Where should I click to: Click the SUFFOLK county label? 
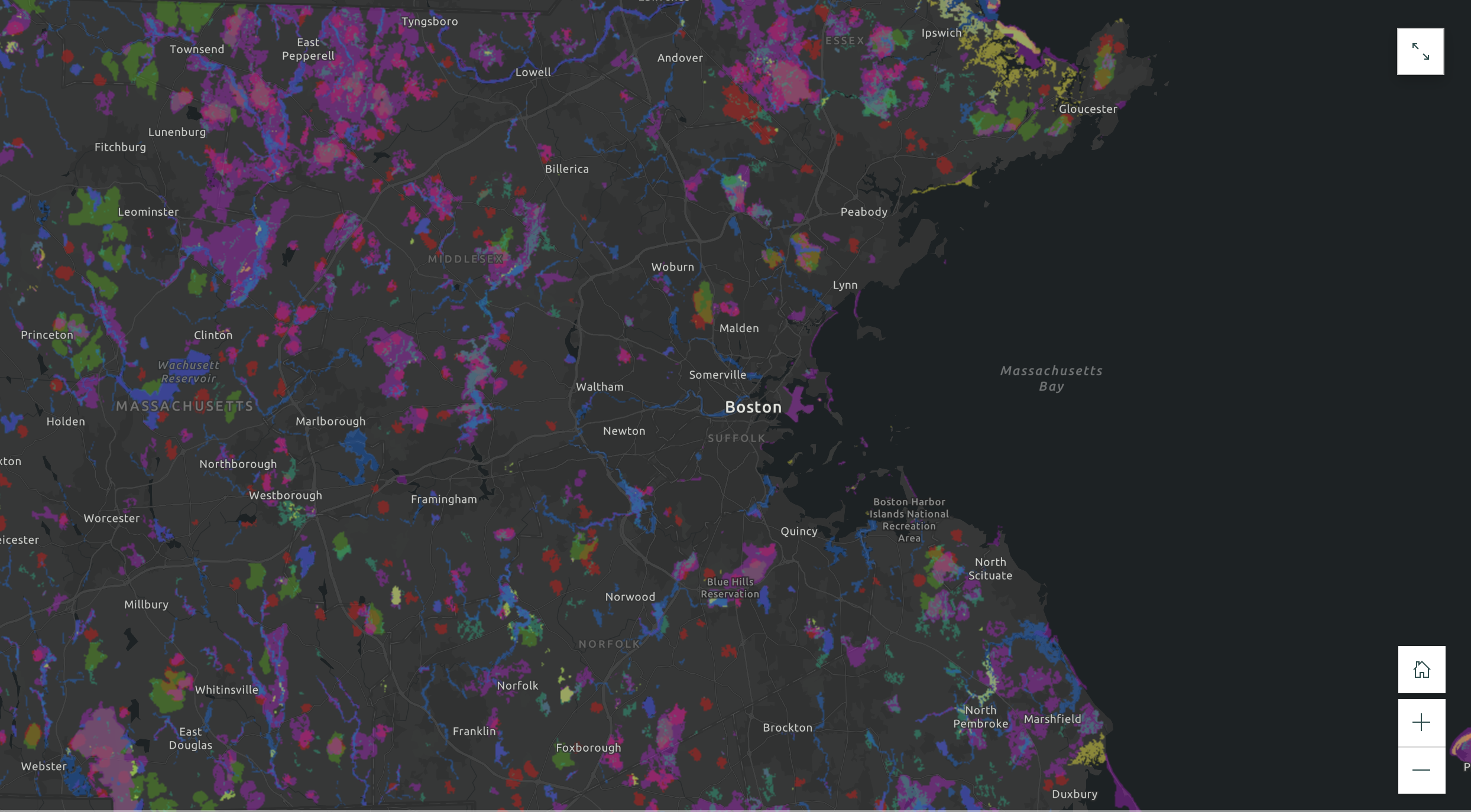tap(737, 439)
